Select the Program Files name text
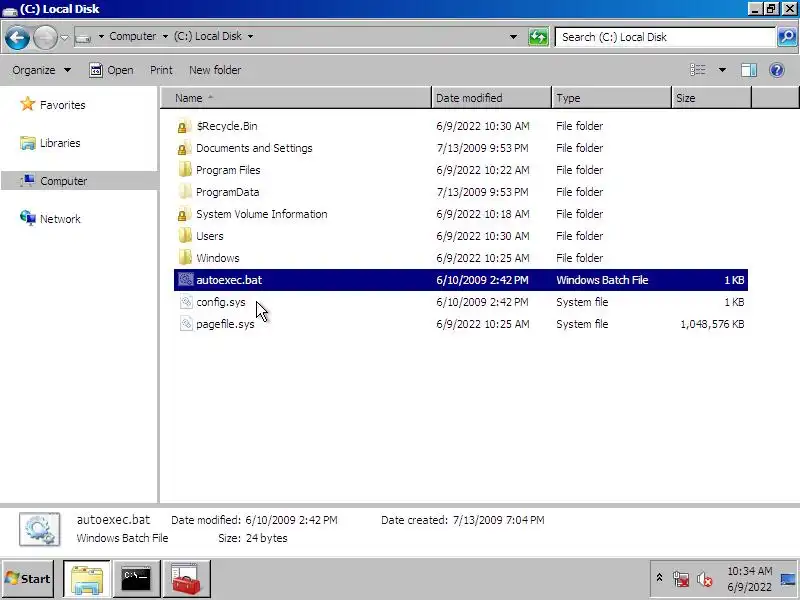 pyautogui.click(x=228, y=170)
